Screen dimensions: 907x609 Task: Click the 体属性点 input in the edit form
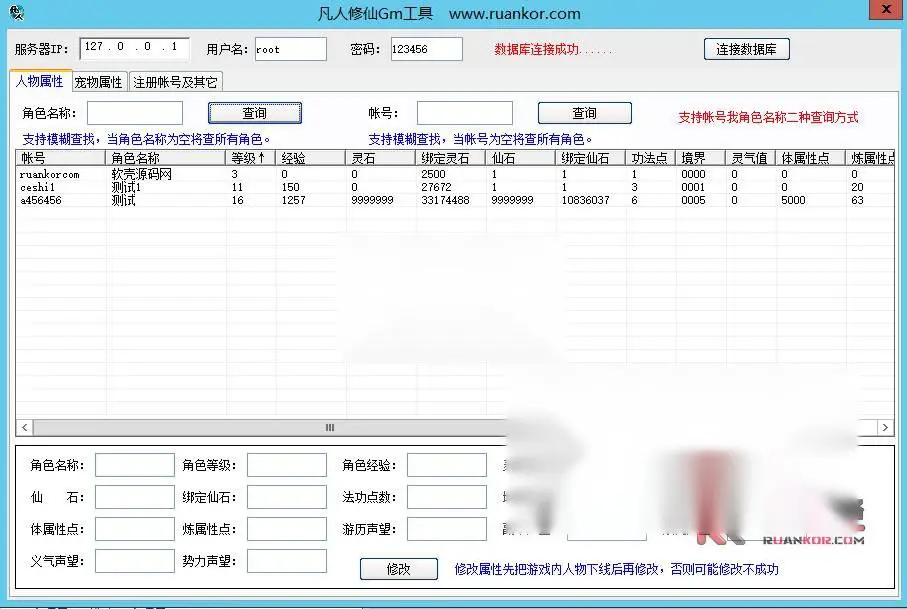click(135, 529)
